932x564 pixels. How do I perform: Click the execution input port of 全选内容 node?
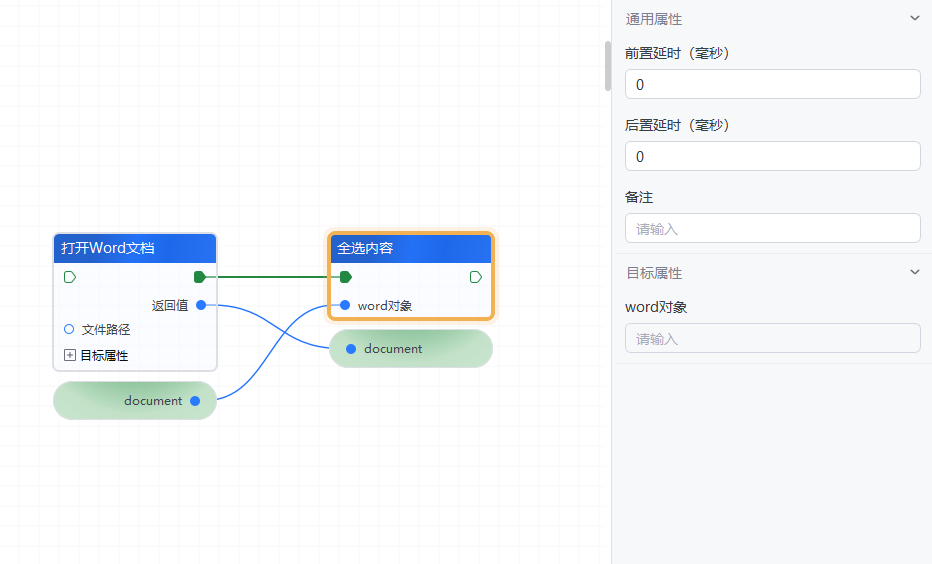click(345, 277)
